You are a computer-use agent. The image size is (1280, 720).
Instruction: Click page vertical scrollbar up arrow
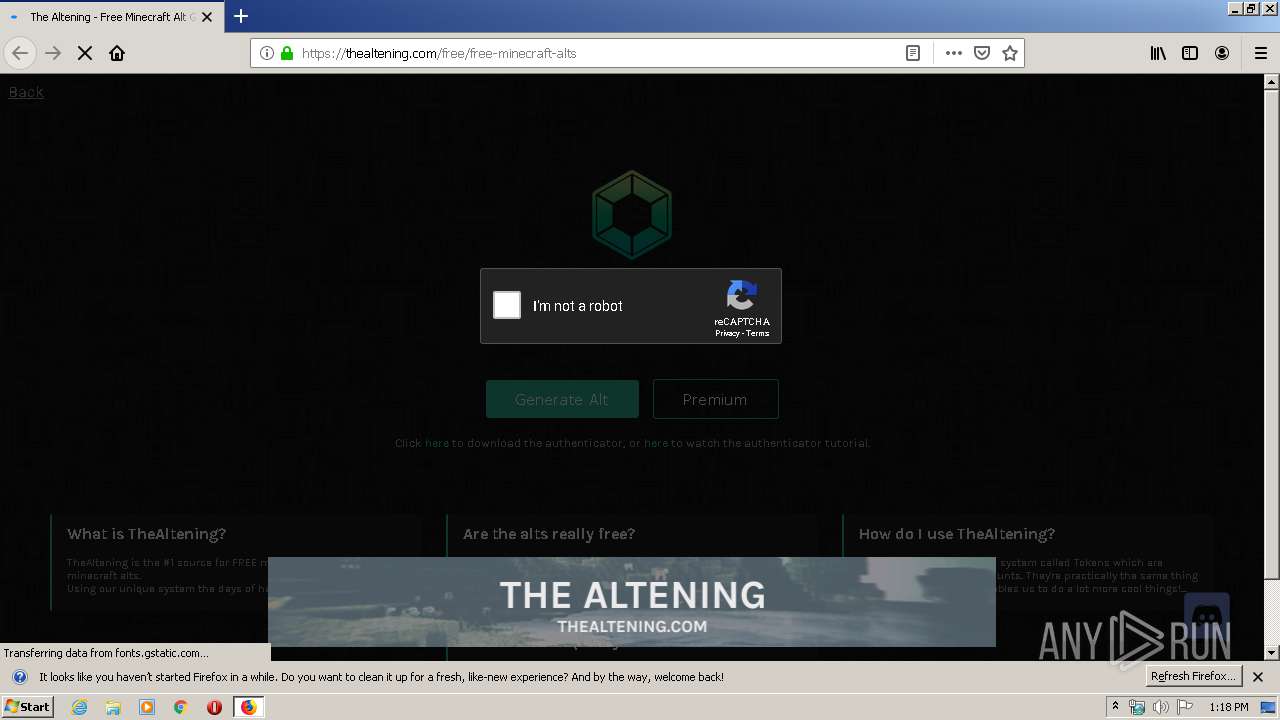(1271, 81)
